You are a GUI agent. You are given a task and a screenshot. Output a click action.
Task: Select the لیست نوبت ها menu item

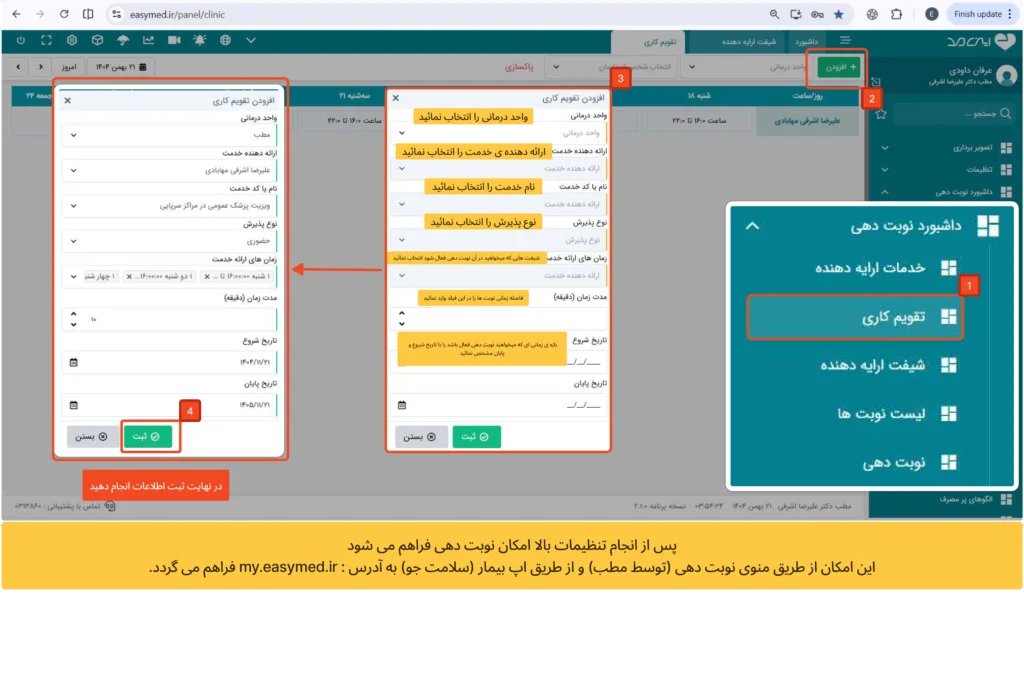[880, 413]
